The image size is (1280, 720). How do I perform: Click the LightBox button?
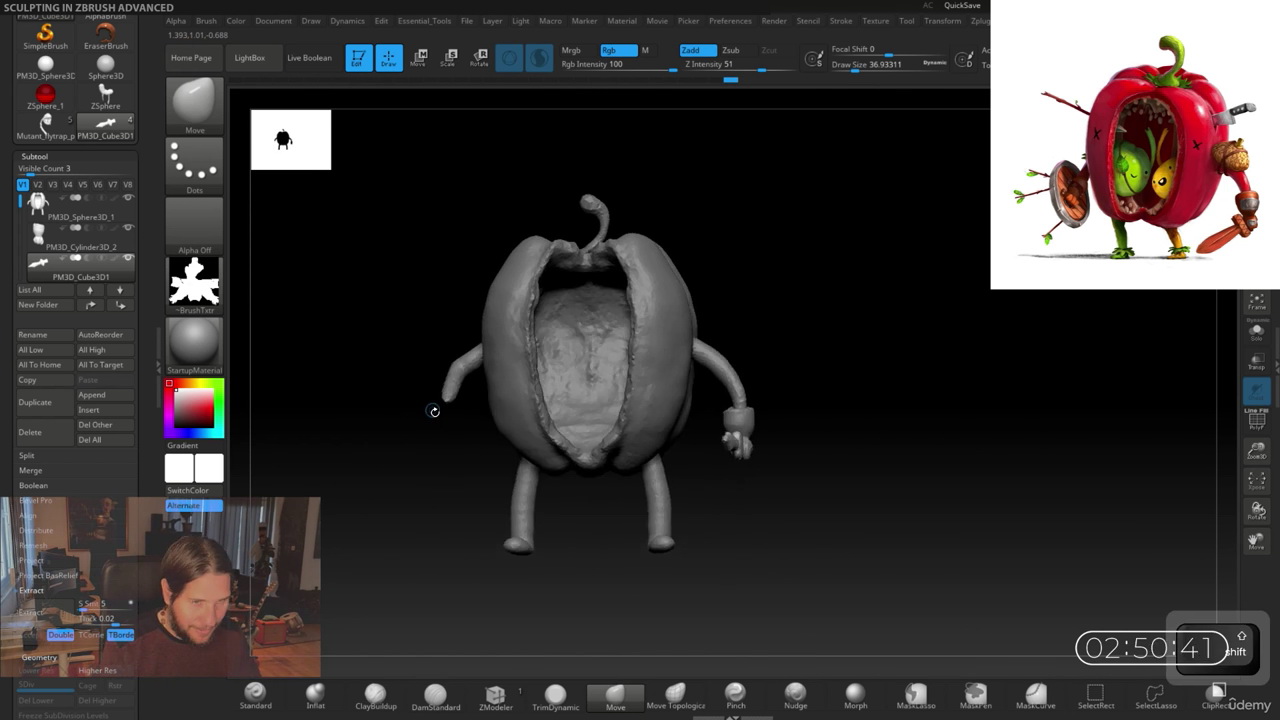[250, 58]
